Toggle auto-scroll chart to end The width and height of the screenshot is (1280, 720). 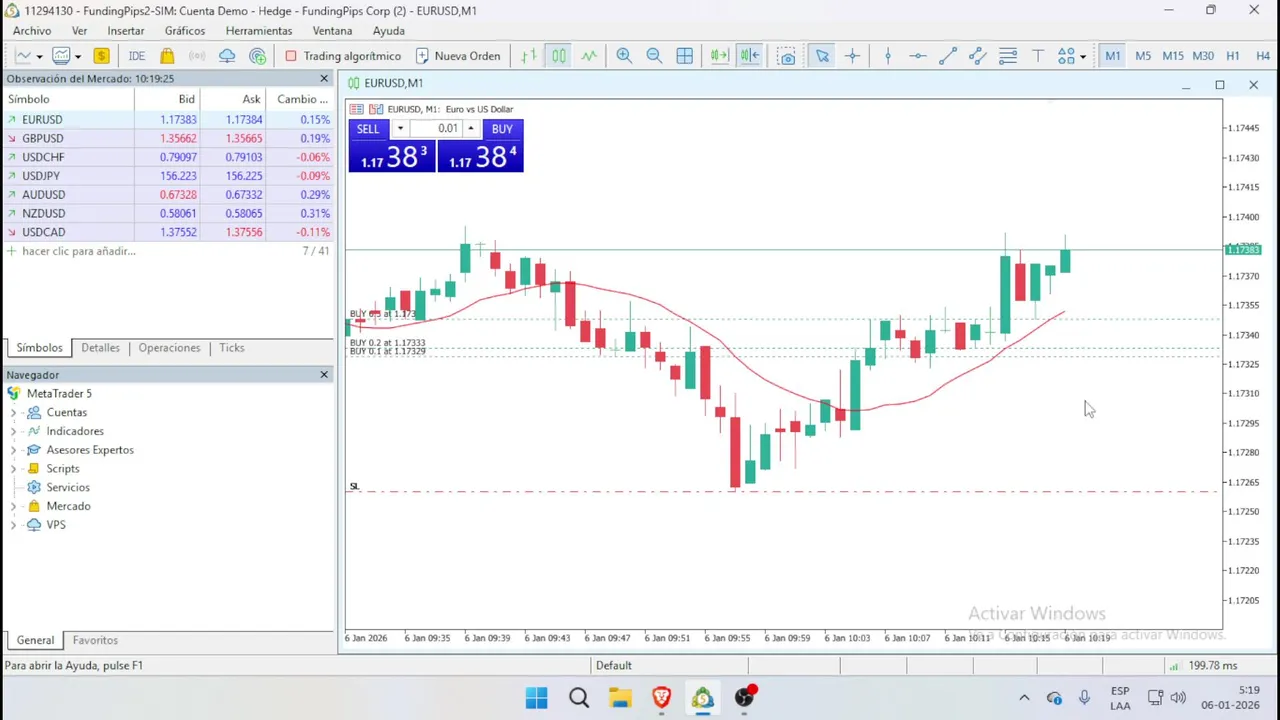pyautogui.click(x=719, y=56)
